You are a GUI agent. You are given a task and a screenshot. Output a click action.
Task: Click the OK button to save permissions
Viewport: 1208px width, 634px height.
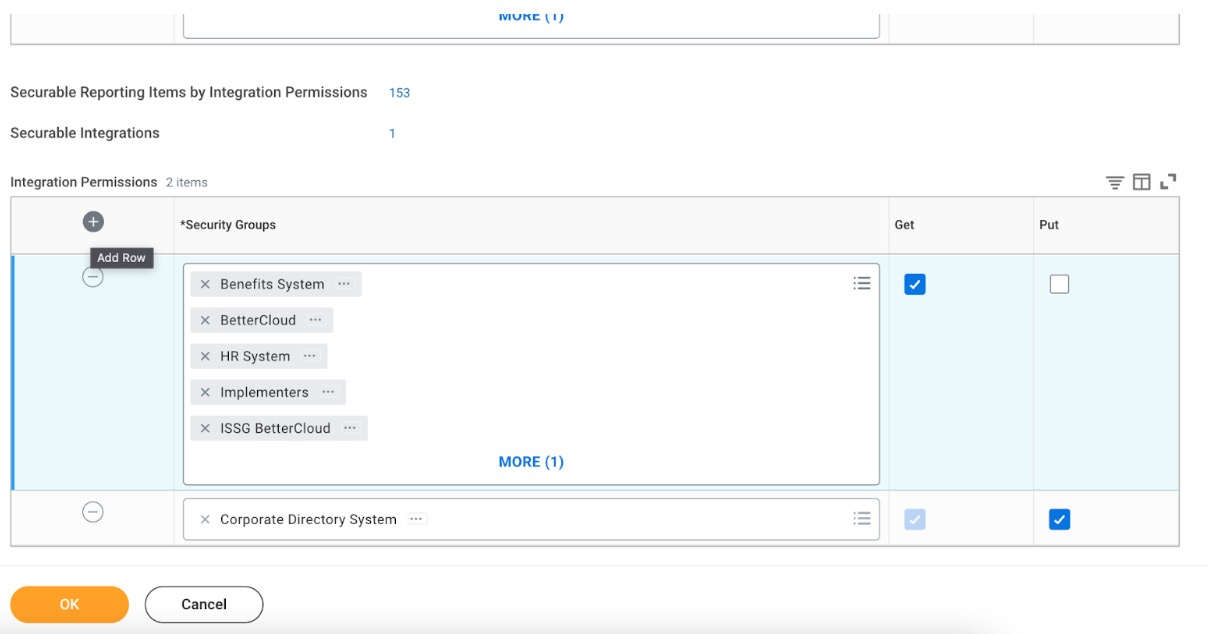tap(68, 604)
